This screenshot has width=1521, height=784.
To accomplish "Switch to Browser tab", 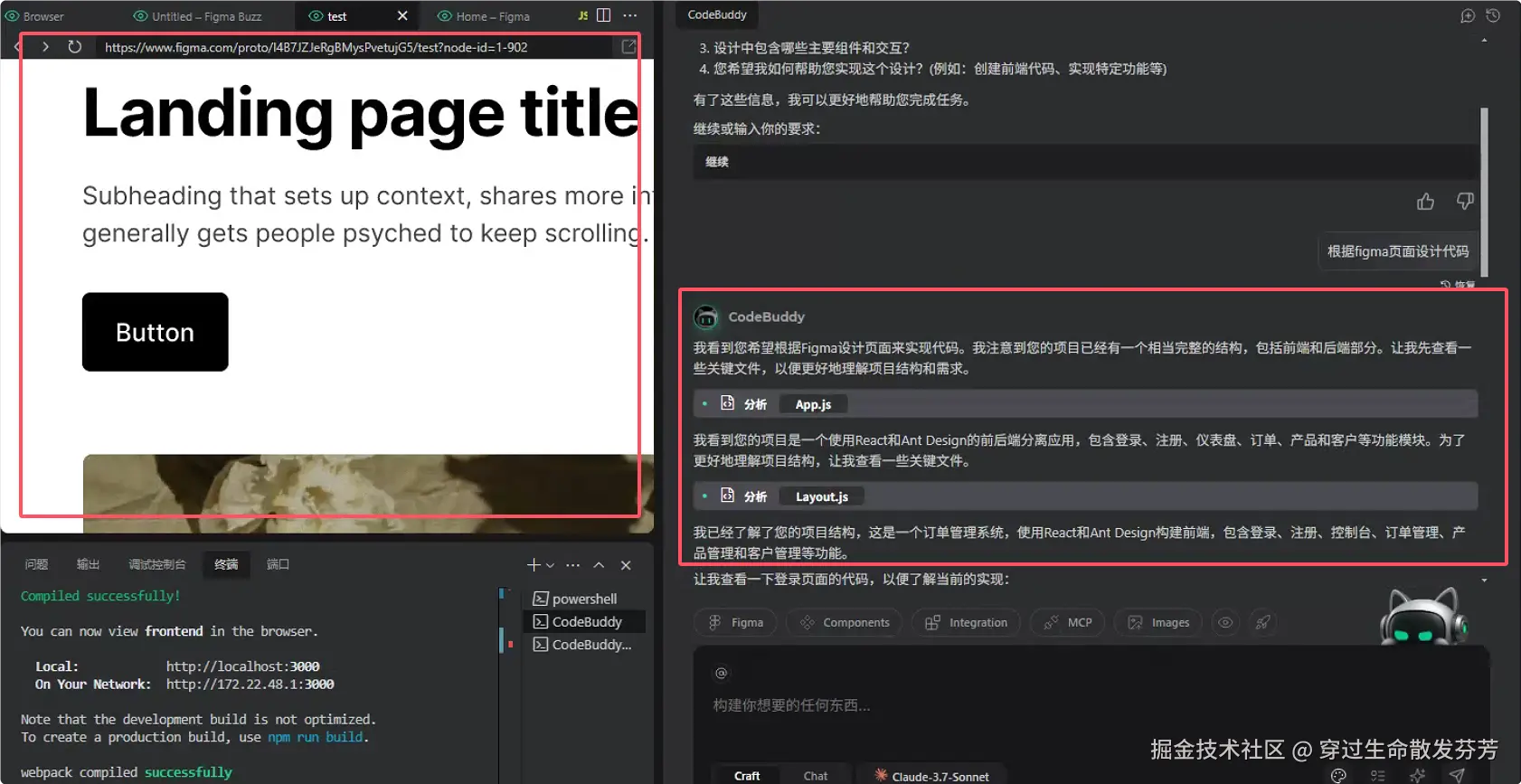I will 35,16.
